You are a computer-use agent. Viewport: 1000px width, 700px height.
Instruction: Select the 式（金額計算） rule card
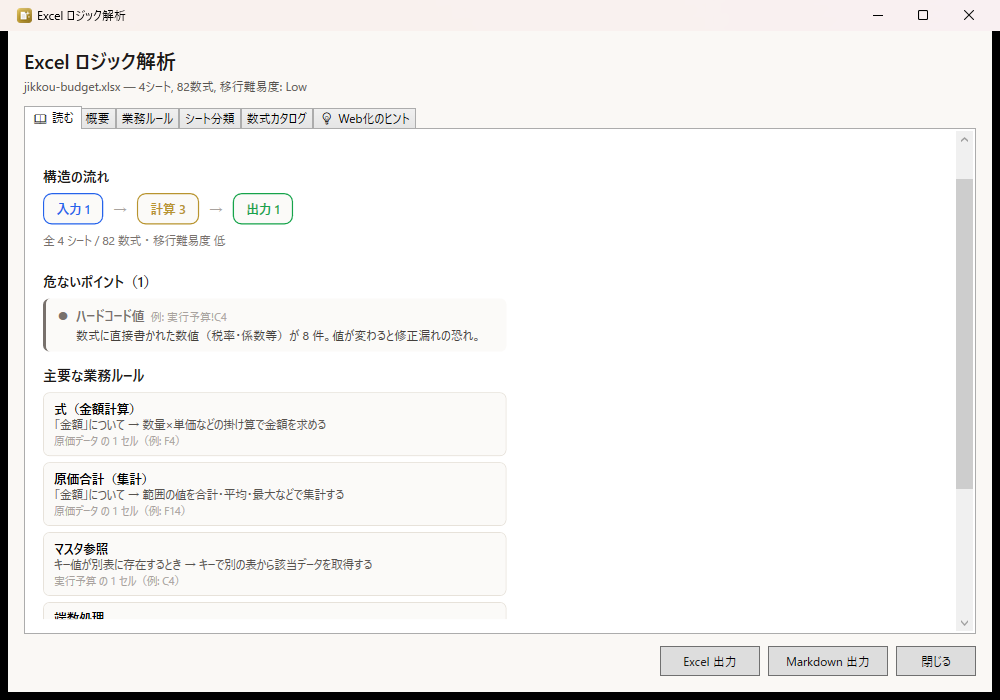point(275,424)
